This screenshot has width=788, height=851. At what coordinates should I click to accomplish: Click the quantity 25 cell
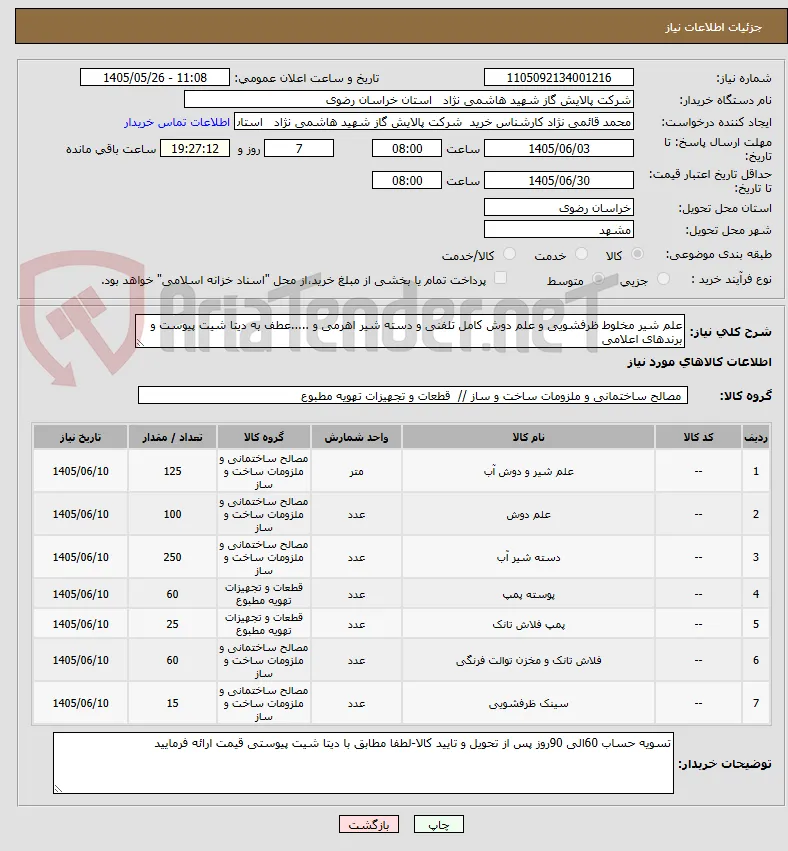(172, 624)
